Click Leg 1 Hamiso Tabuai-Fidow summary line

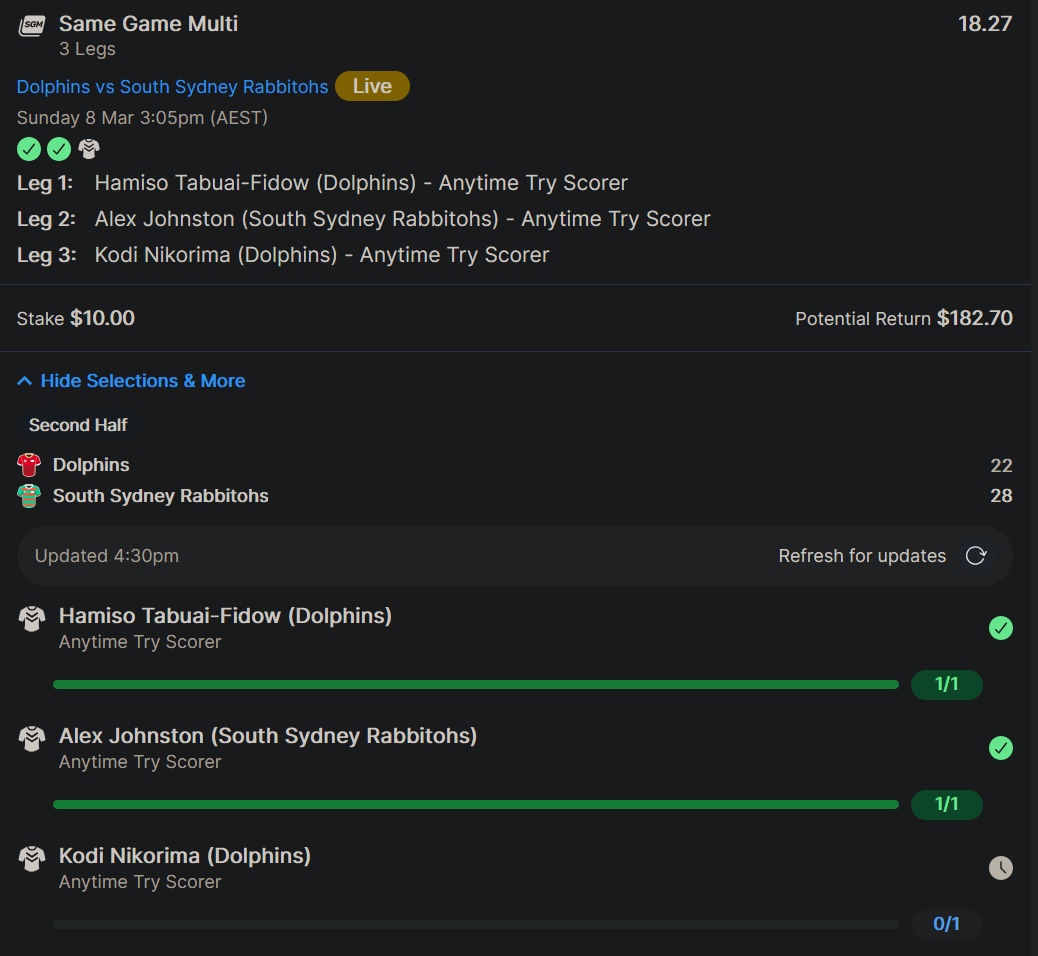tap(322, 183)
